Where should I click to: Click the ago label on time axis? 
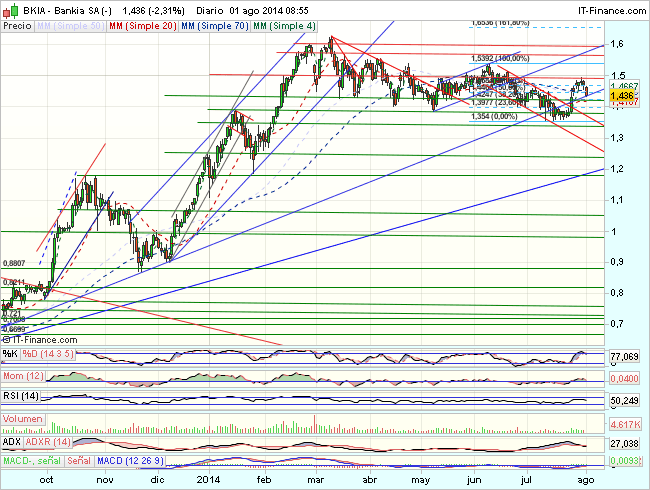(586, 480)
